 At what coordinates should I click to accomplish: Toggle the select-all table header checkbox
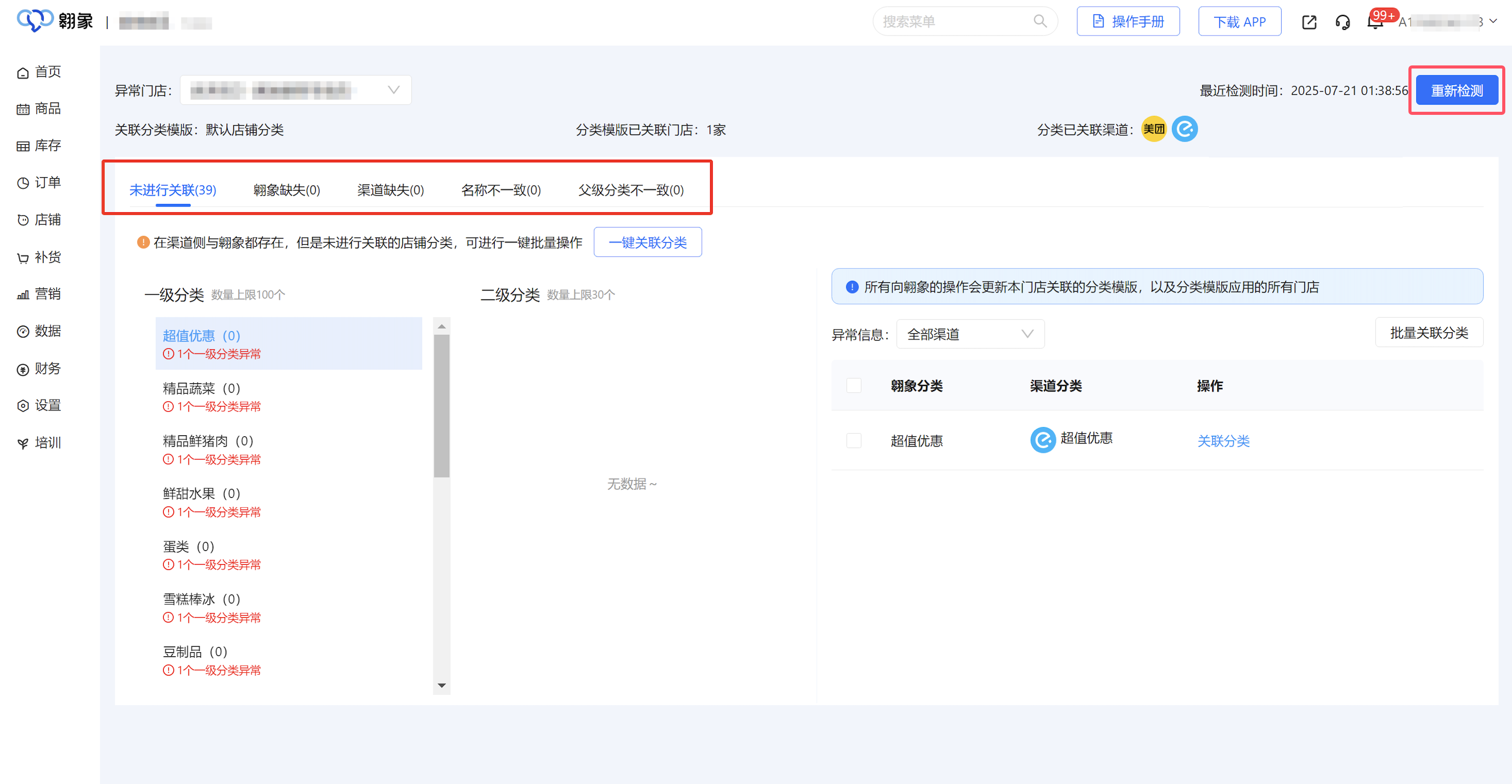click(x=853, y=385)
